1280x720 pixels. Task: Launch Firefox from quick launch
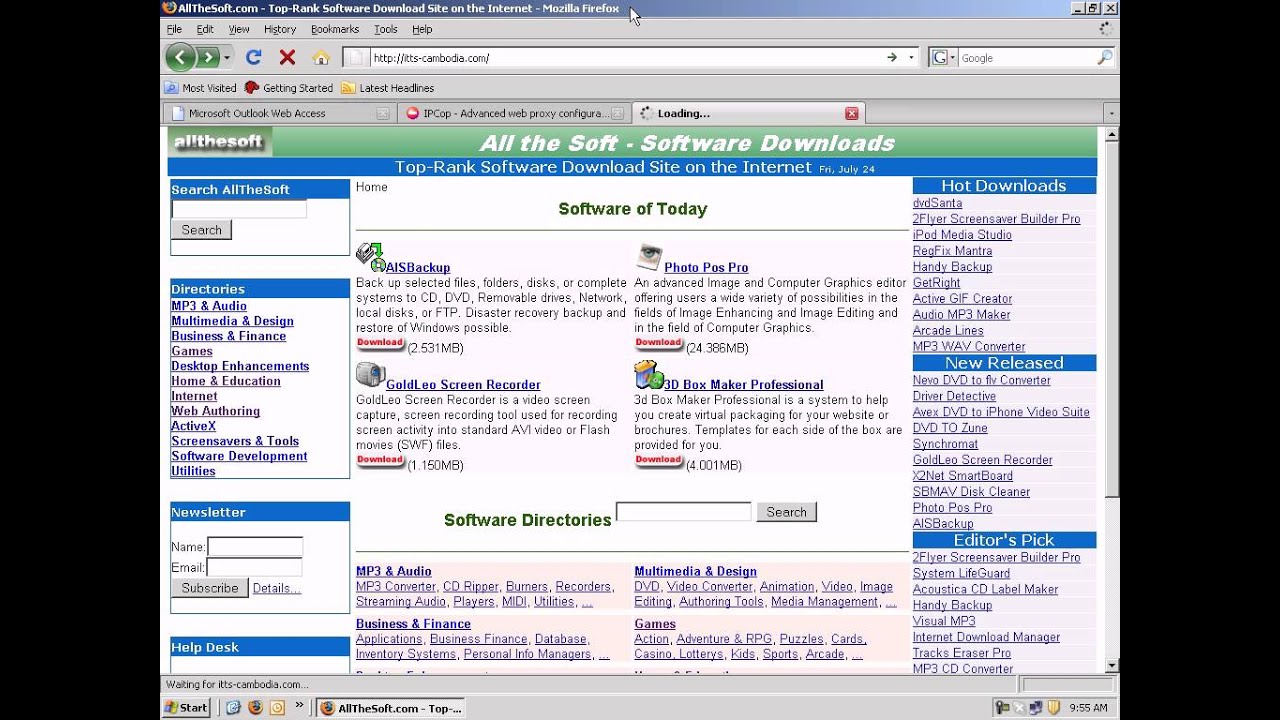pos(255,707)
